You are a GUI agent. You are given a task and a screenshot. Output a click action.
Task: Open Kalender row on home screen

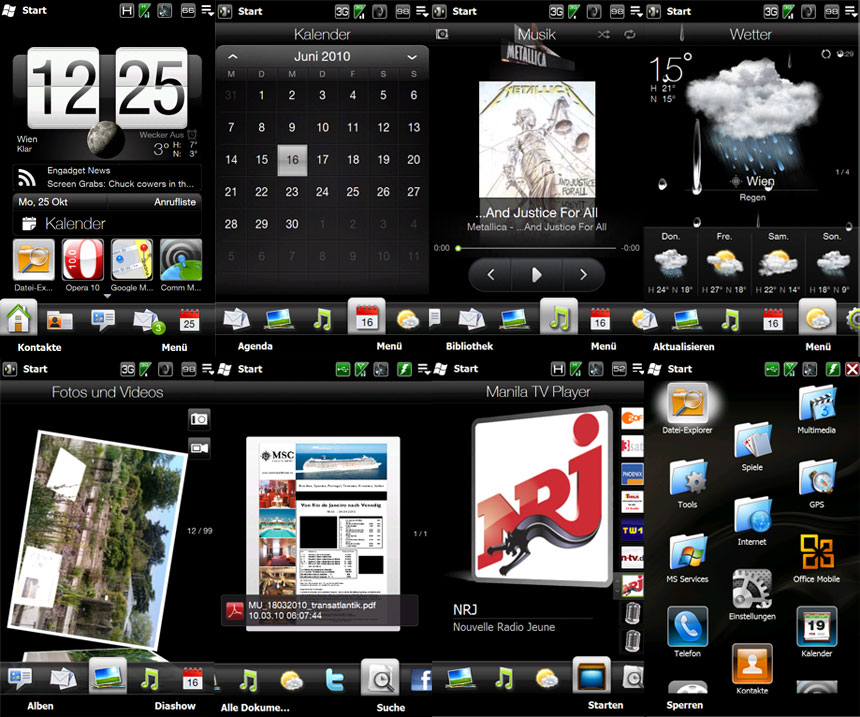point(107,223)
